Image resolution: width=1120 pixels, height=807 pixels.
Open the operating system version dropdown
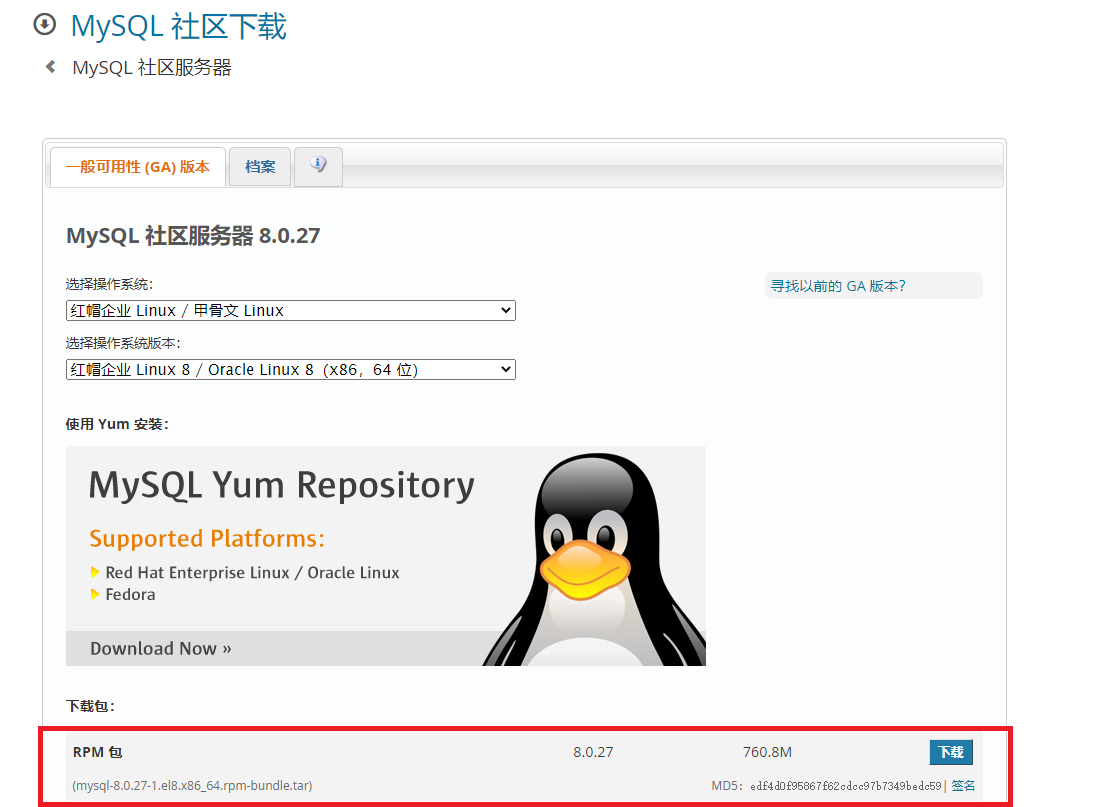pyautogui.click(x=290, y=369)
